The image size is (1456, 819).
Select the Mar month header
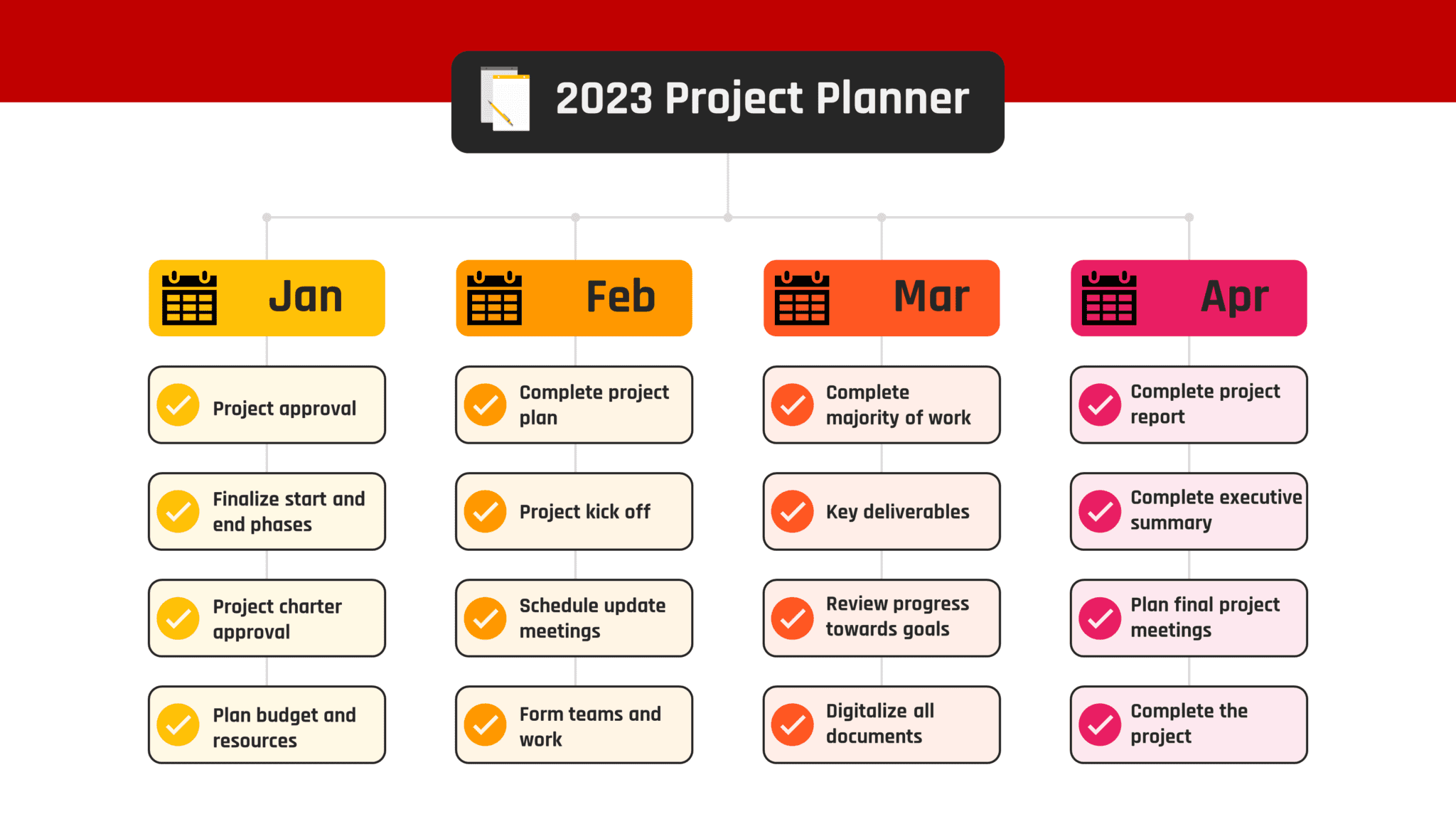coord(882,298)
